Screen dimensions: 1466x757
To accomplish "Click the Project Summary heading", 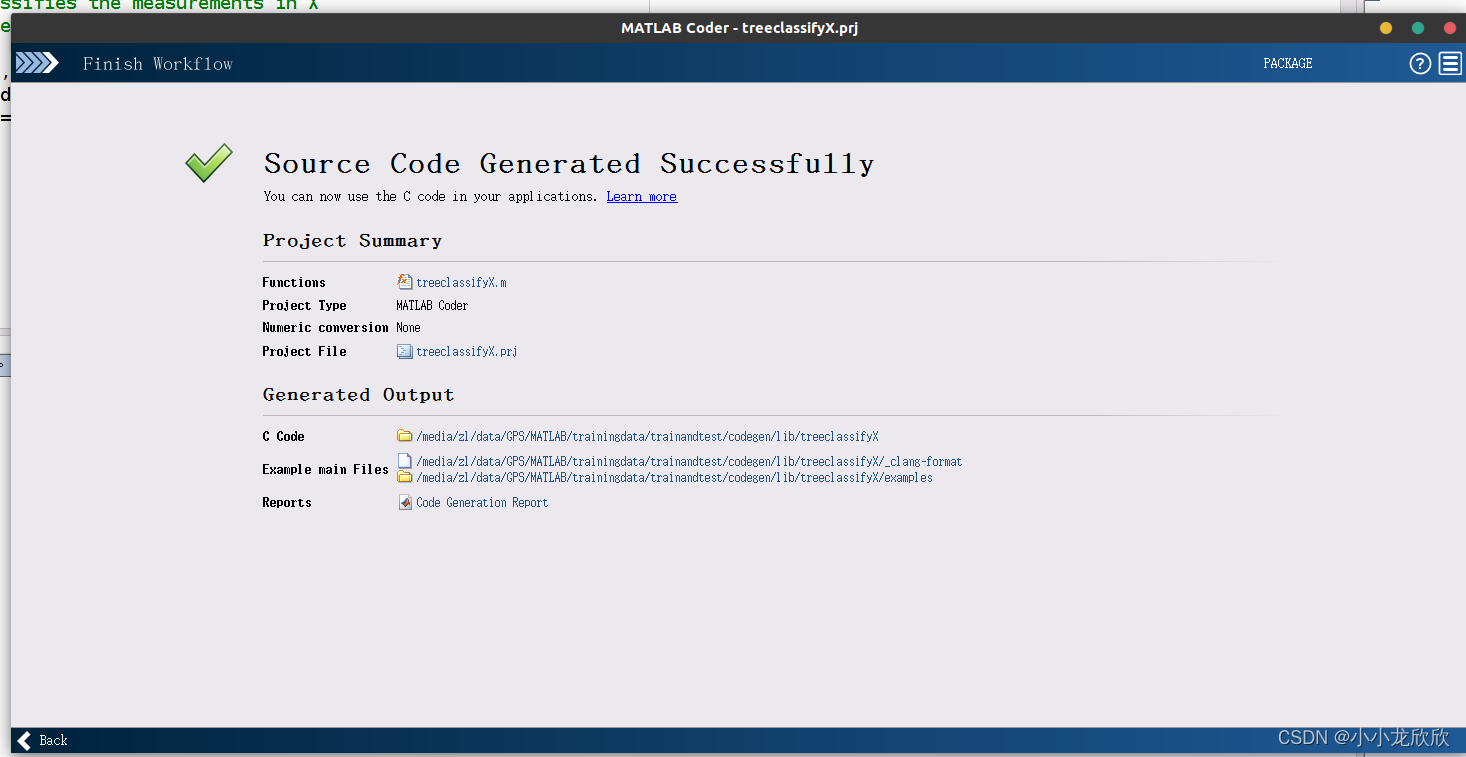I will coord(352,241).
